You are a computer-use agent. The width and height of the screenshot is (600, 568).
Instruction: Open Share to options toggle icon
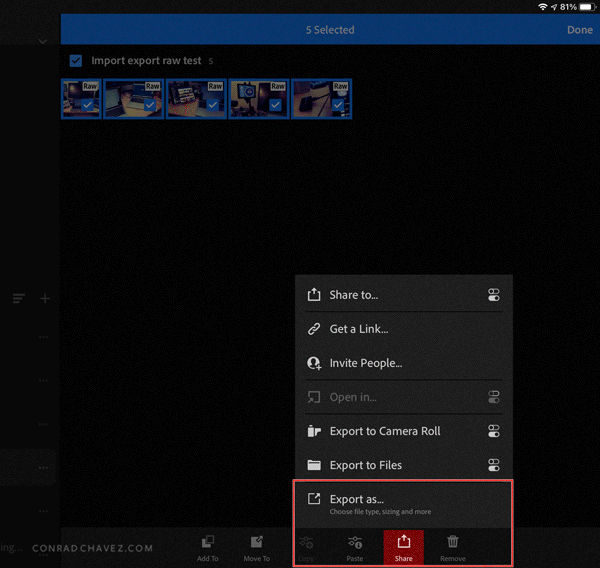pyautogui.click(x=494, y=295)
